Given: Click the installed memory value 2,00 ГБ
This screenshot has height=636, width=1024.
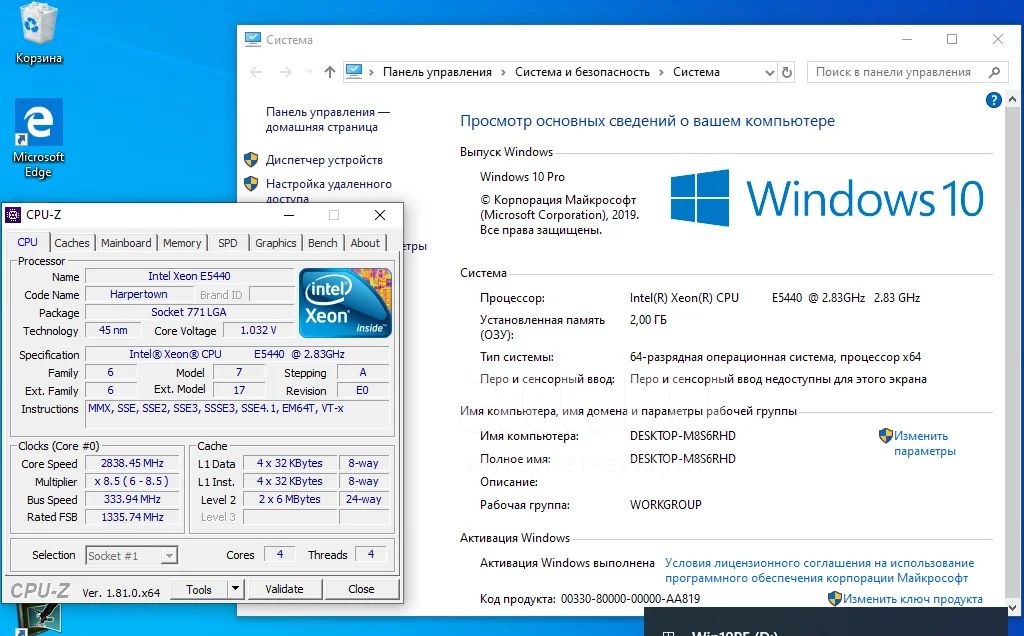Looking at the screenshot, I should [x=648, y=320].
